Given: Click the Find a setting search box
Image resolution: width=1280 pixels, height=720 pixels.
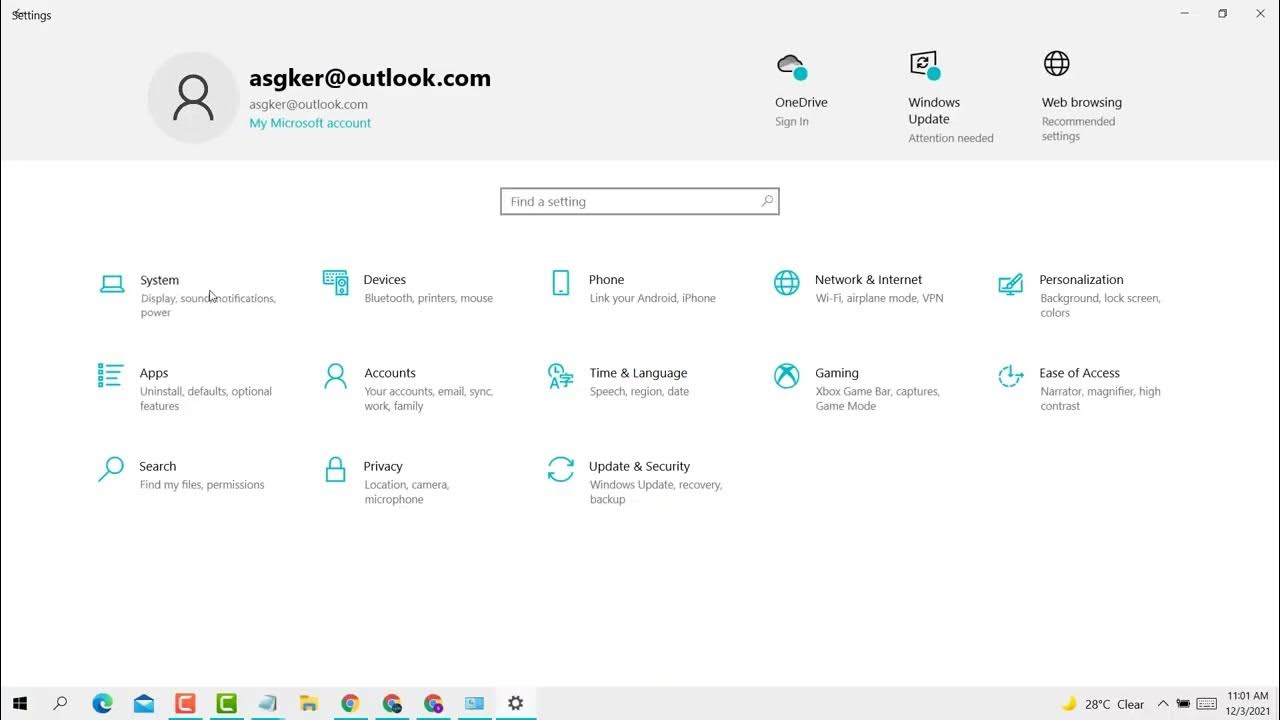Looking at the screenshot, I should [x=640, y=201].
